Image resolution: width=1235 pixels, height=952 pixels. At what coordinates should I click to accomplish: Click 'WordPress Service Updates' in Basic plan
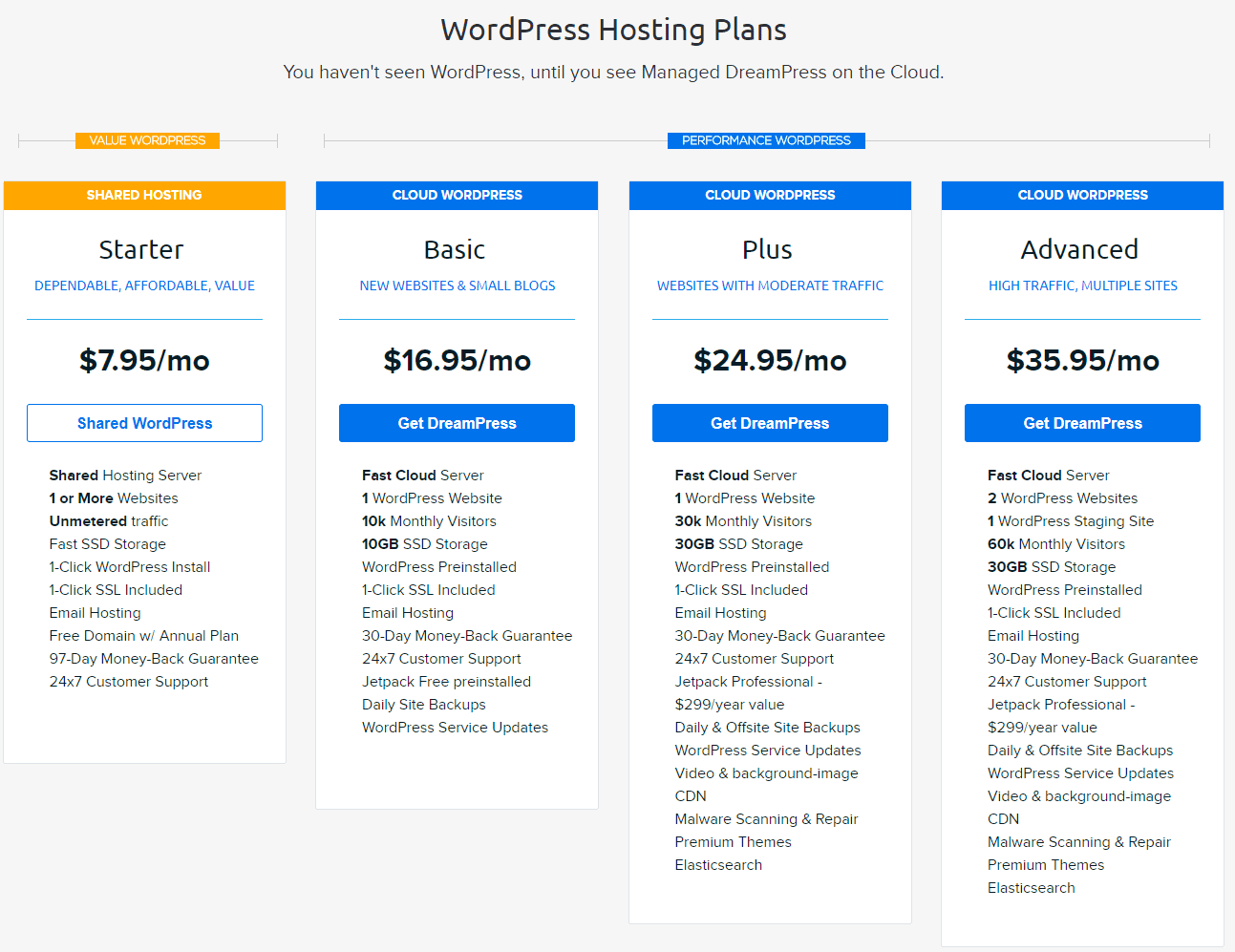pos(455,727)
